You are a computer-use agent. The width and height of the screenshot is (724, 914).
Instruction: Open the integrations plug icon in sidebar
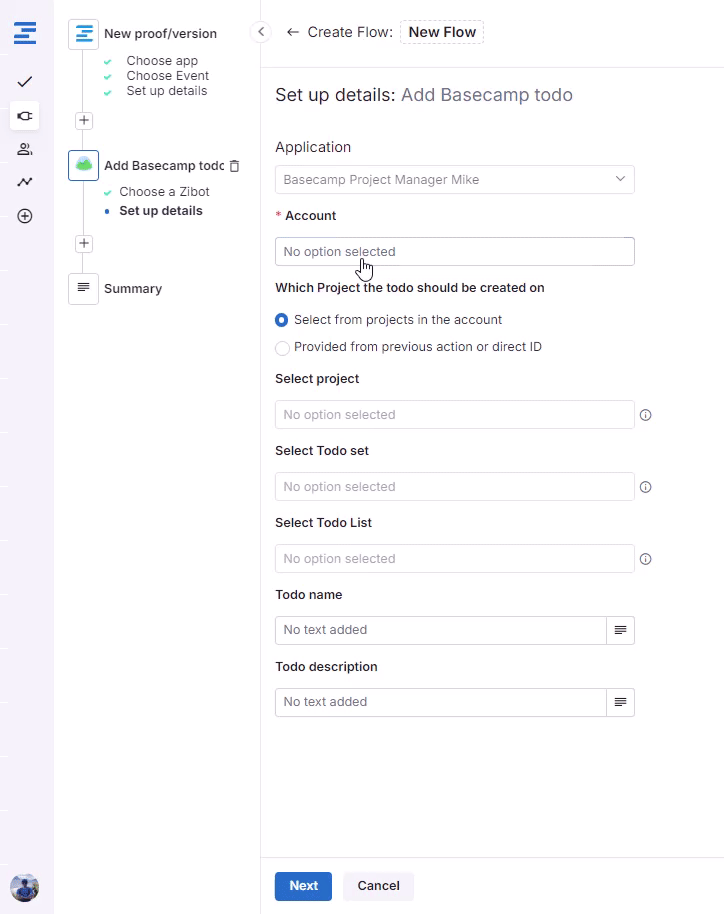pyautogui.click(x=25, y=116)
